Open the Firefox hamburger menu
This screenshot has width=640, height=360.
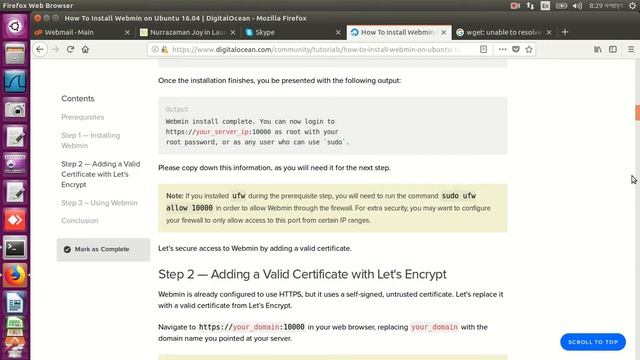point(631,49)
